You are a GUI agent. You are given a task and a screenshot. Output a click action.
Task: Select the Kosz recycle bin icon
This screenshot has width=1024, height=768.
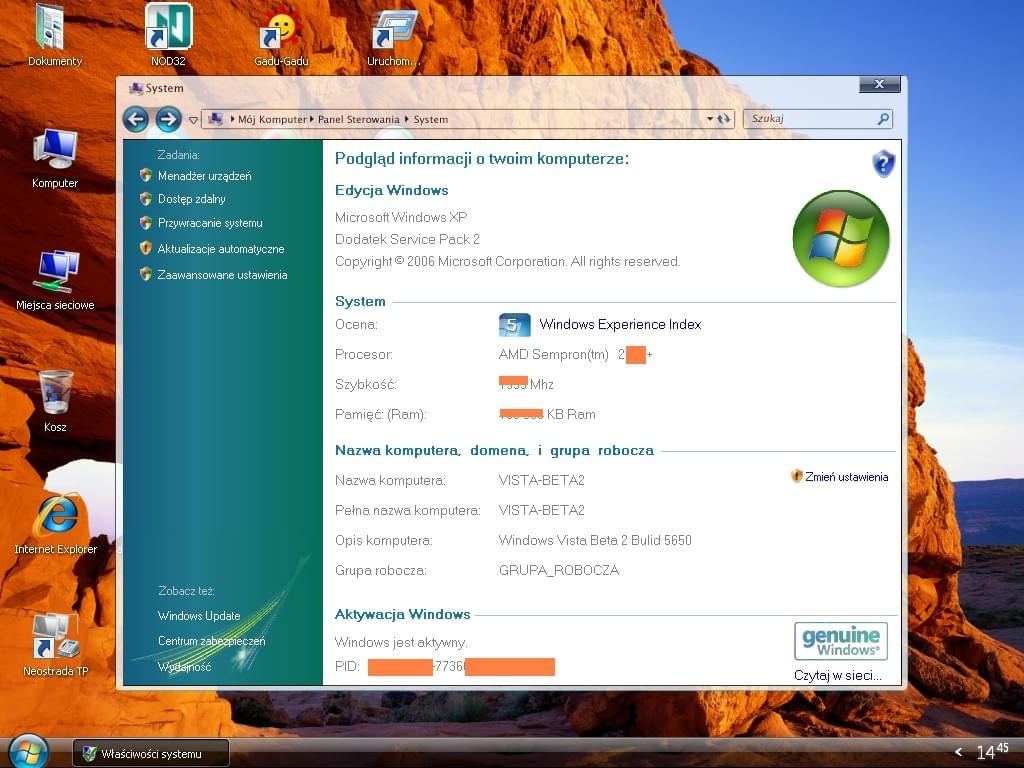tap(55, 401)
